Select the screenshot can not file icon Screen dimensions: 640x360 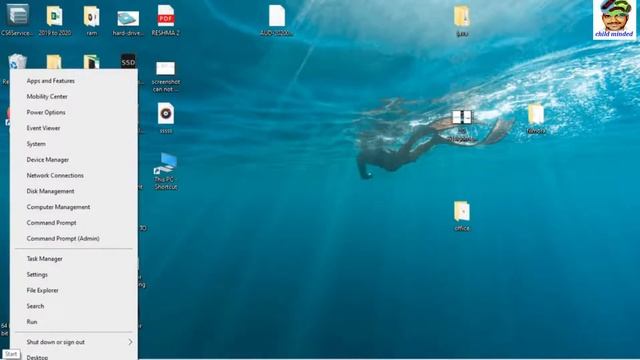[x=166, y=77]
